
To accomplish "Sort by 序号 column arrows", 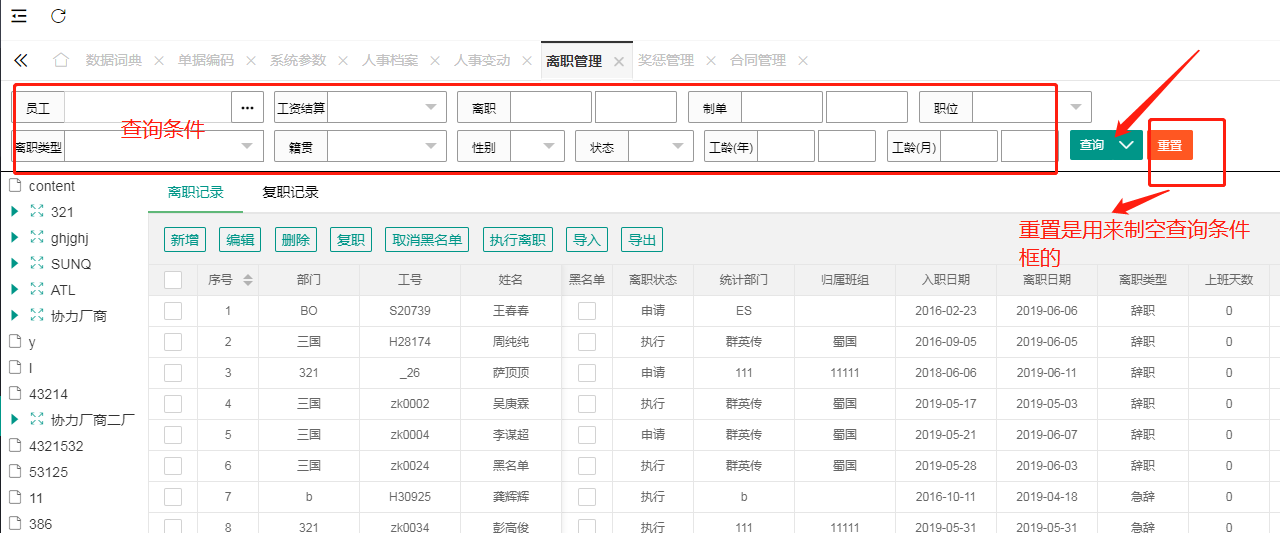I will pos(248,280).
